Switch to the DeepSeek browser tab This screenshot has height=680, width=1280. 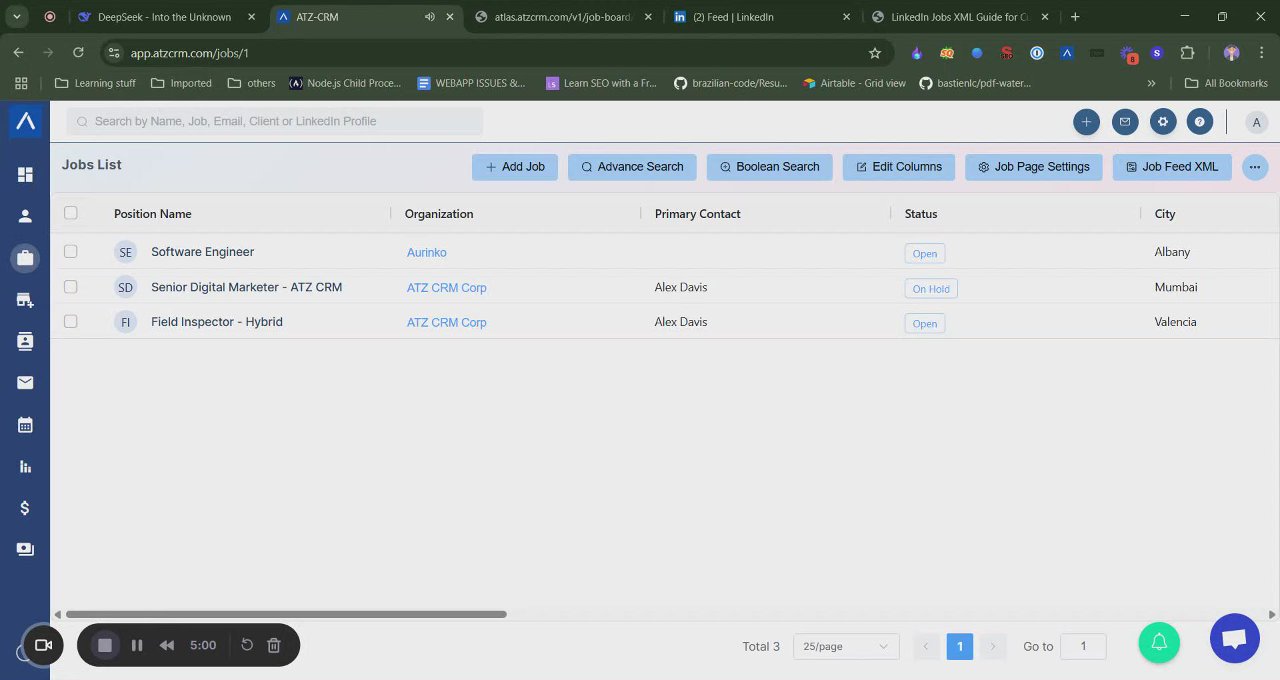(x=165, y=17)
